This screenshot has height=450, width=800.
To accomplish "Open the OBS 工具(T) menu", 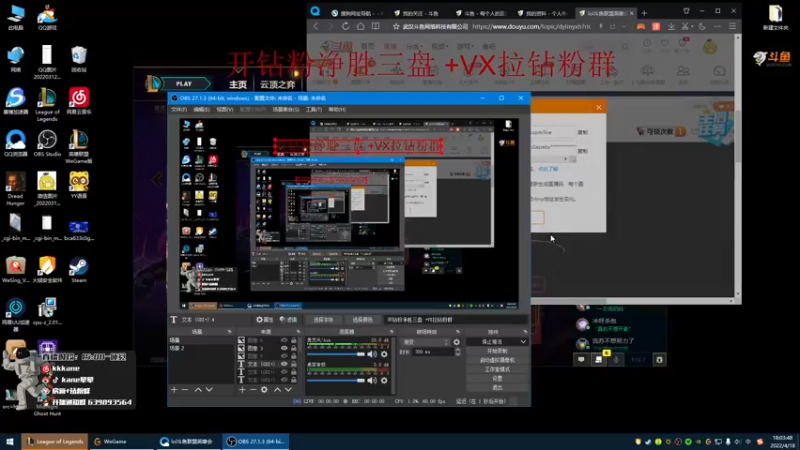I will click(x=314, y=109).
